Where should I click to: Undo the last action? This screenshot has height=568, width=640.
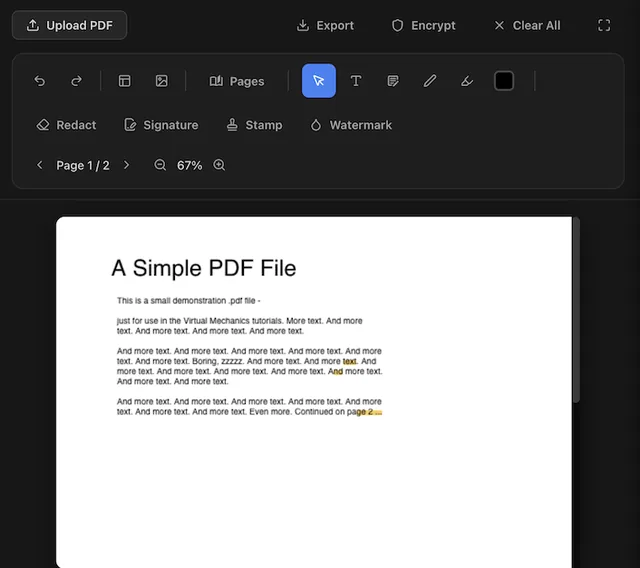pyautogui.click(x=40, y=81)
